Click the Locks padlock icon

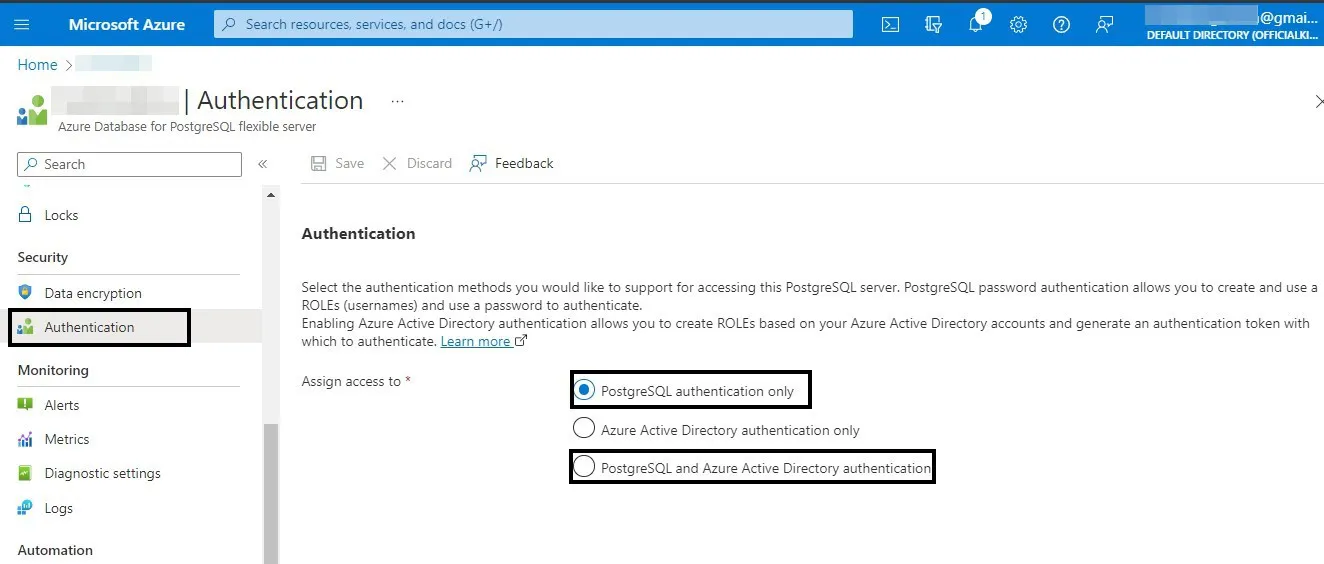[26, 214]
